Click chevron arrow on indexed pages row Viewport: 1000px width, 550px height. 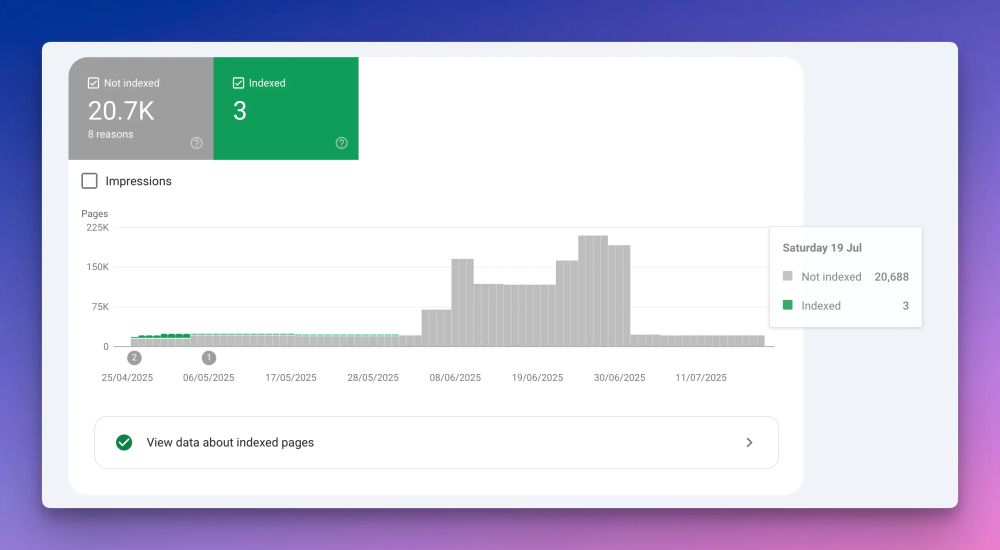tap(749, 442)
